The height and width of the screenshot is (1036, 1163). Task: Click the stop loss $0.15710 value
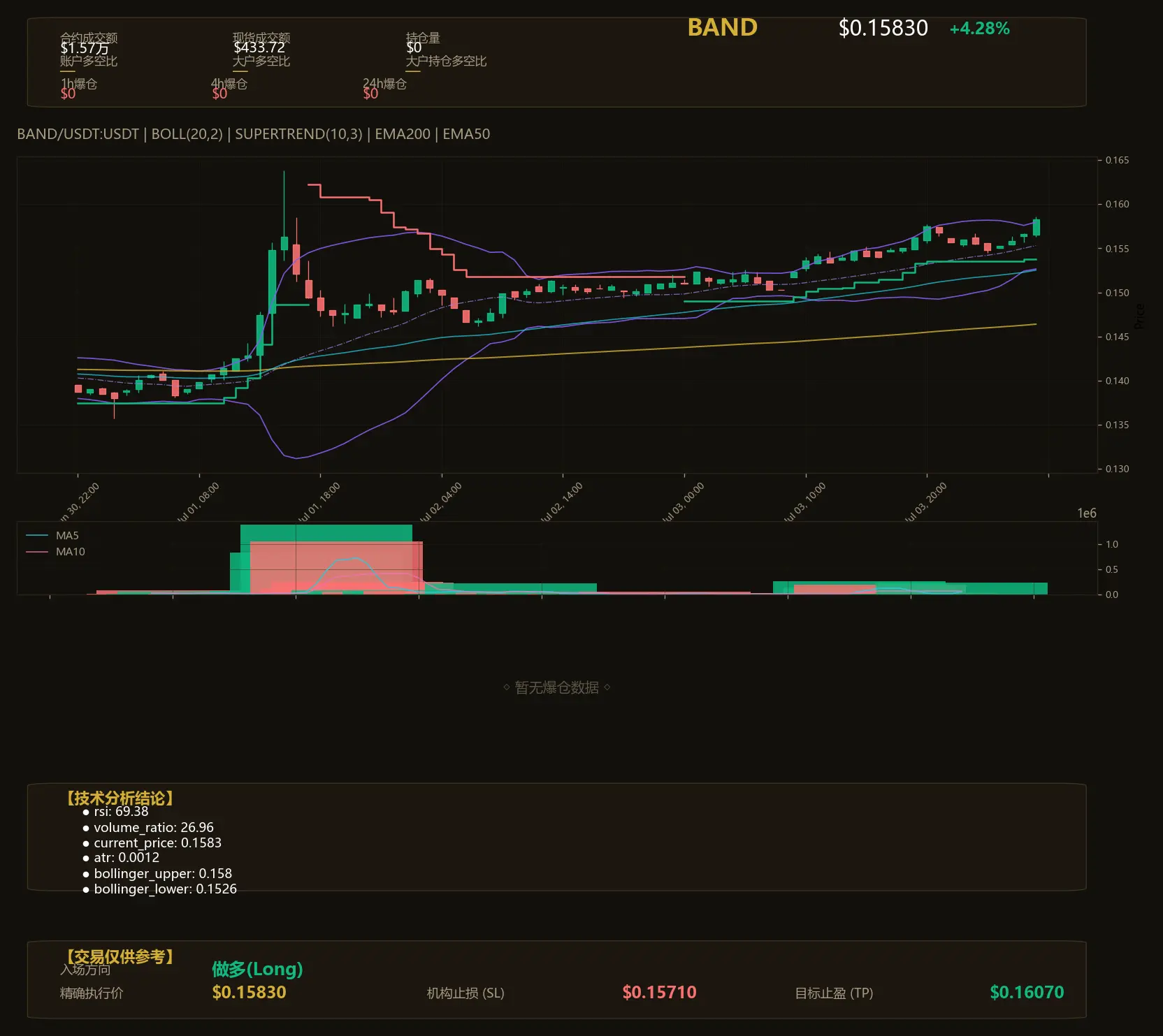[x=659, y=993]
